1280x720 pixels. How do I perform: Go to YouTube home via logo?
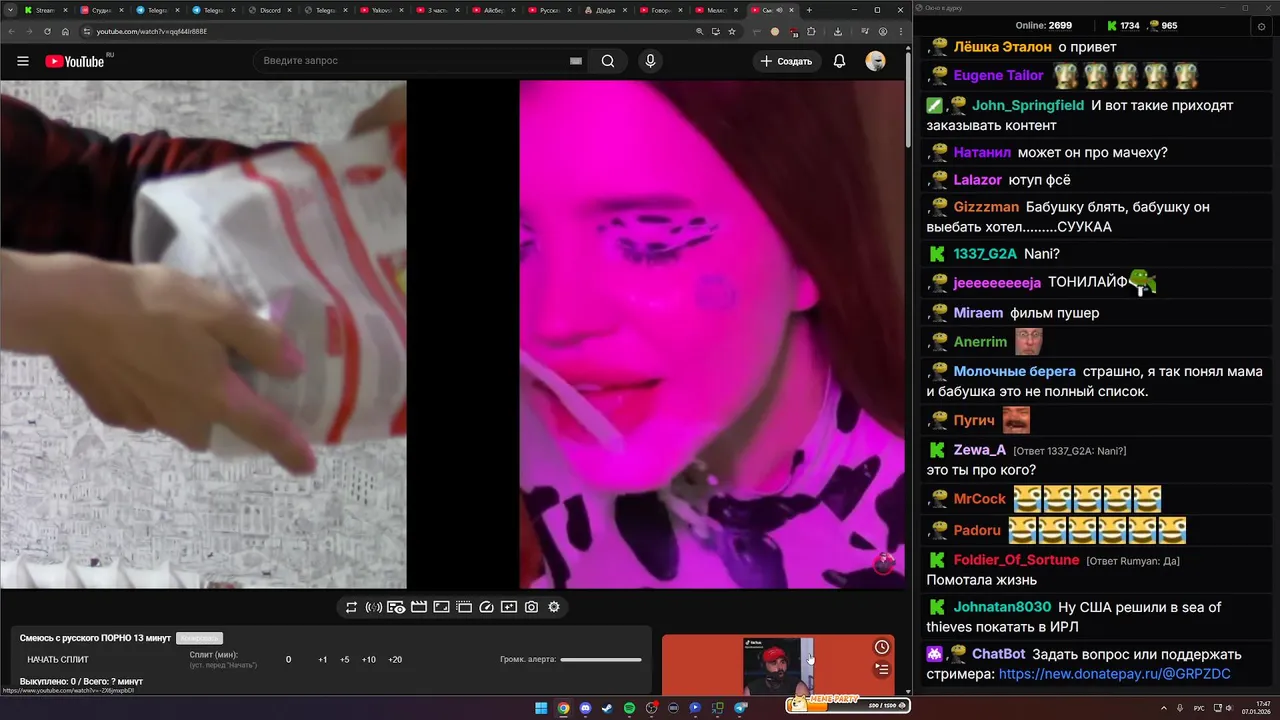pyautogui.click(x=75, y=61)
